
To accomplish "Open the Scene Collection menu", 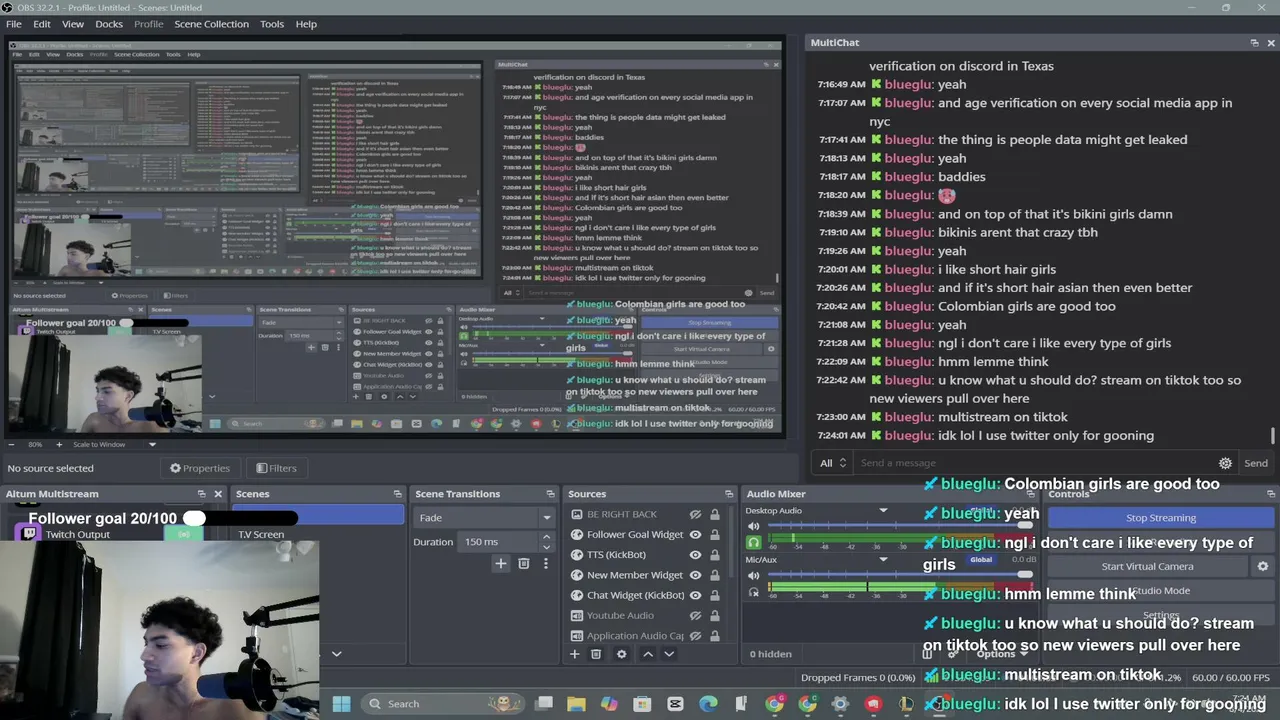I will [211, 24].
